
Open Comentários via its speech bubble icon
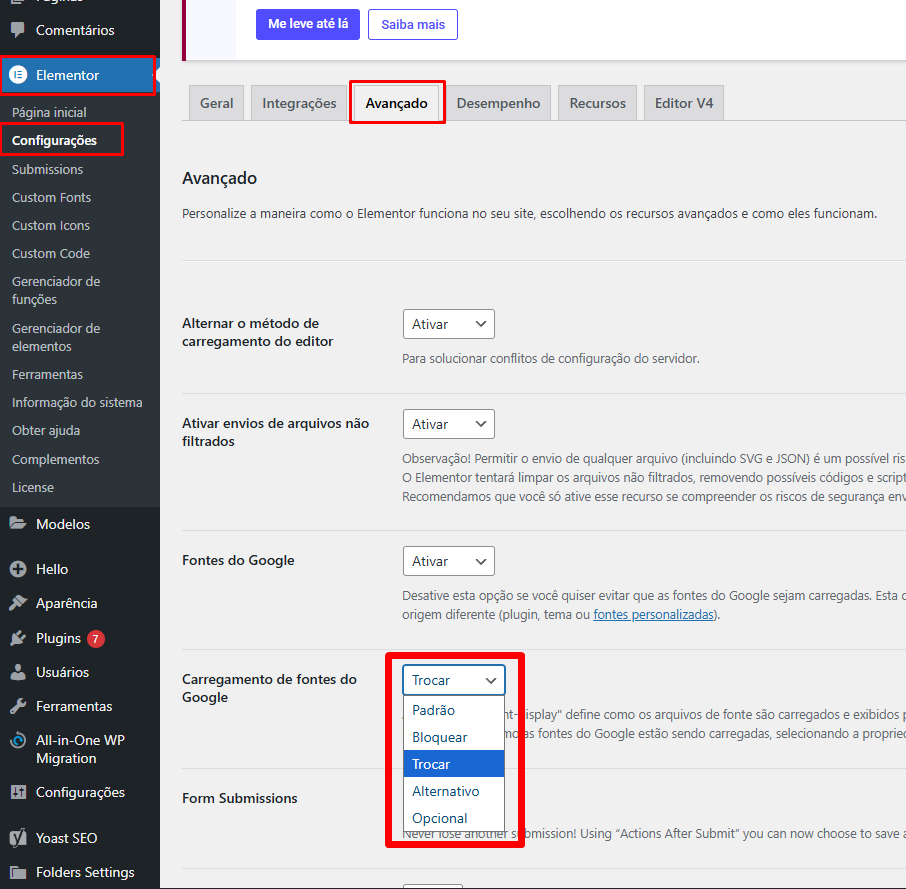coord(18,30)
